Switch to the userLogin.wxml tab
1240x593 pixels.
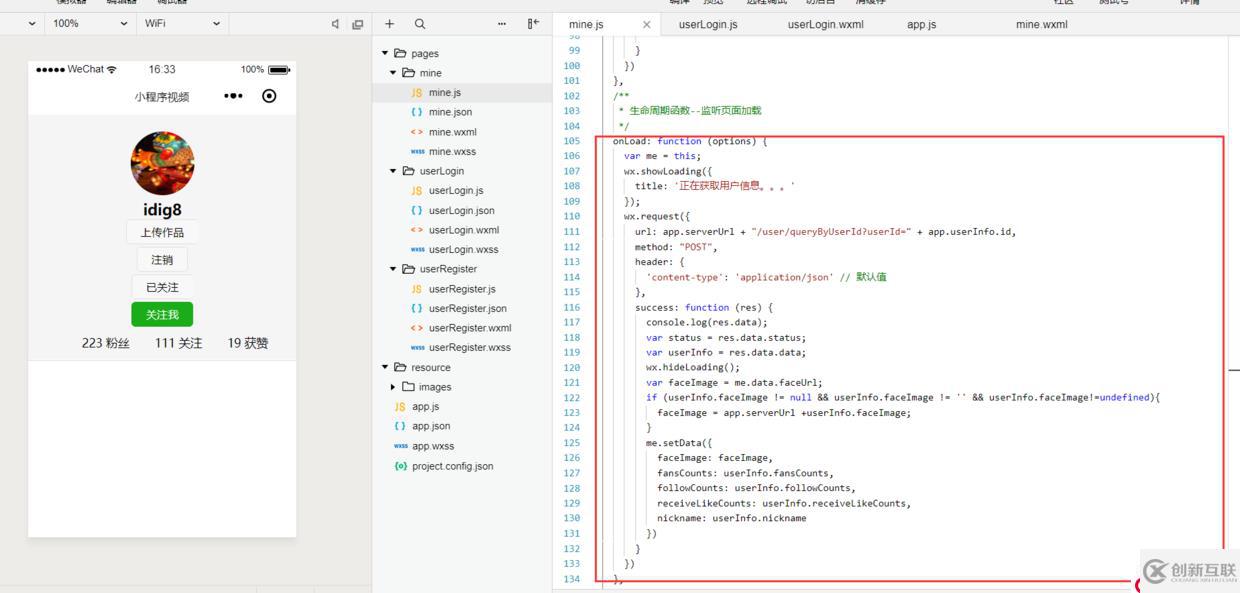click(x=825, y=24)
